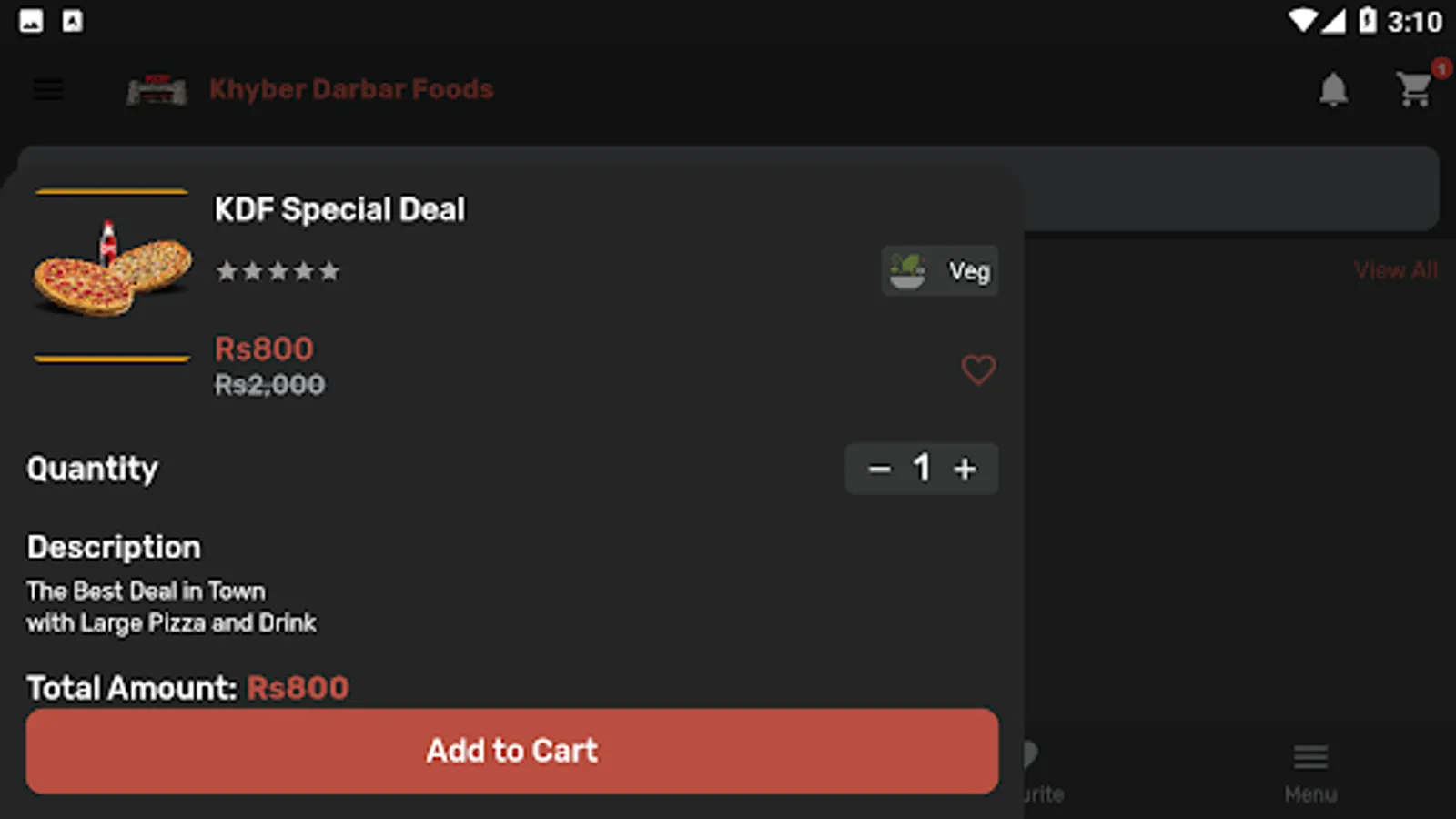Decrease quantity with the minus button
The height and width of the screenshot is (819, 1456).
[879, 470]
